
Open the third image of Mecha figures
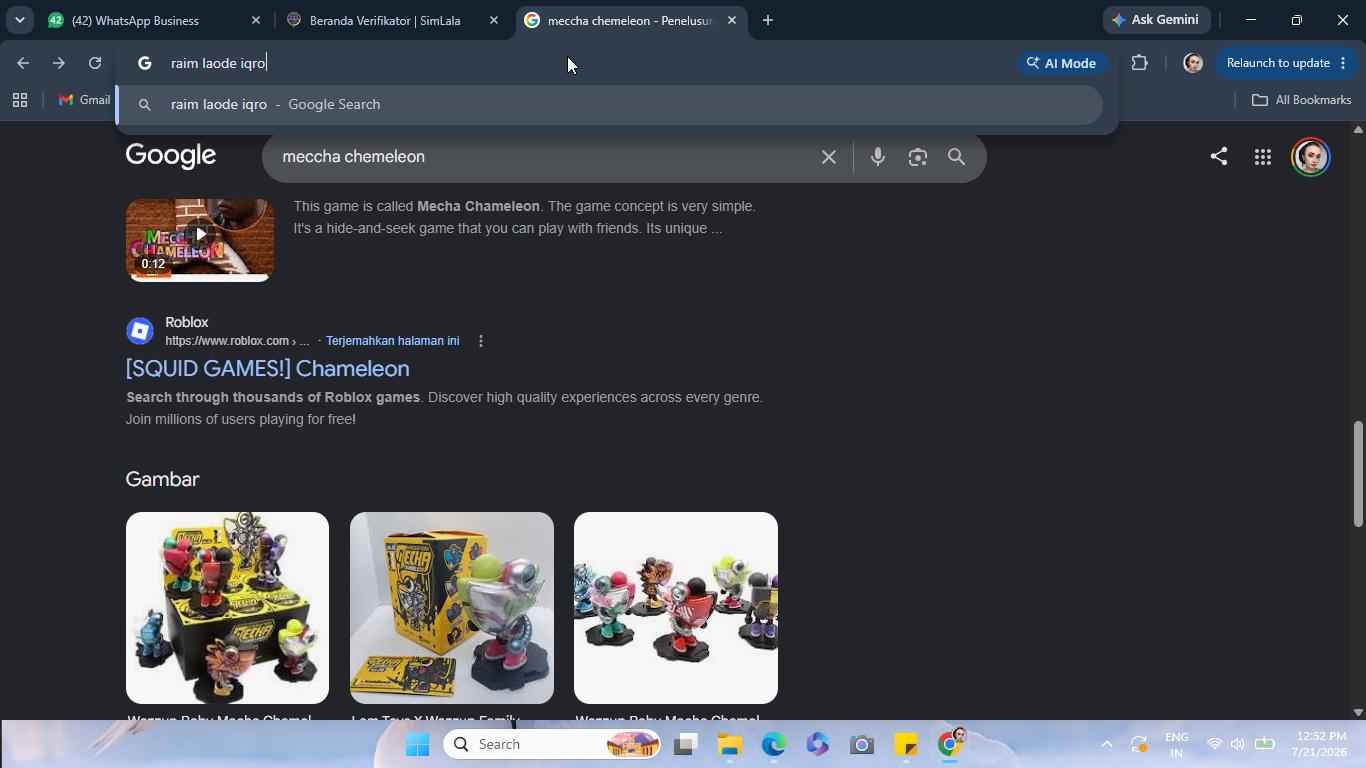[x=676, y=608]
